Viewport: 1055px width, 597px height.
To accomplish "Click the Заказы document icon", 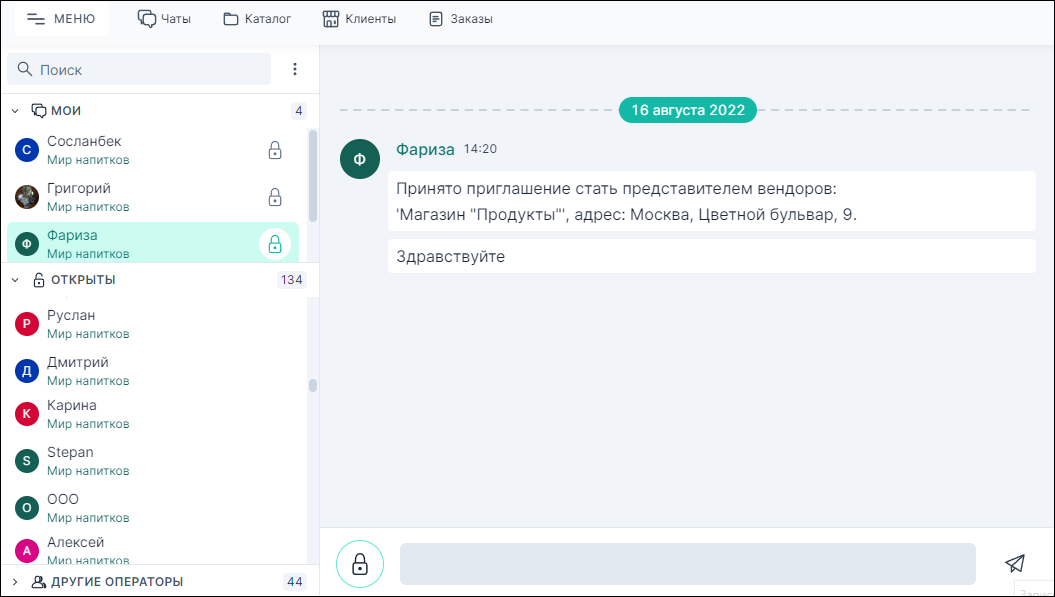I will pos(433,17).
